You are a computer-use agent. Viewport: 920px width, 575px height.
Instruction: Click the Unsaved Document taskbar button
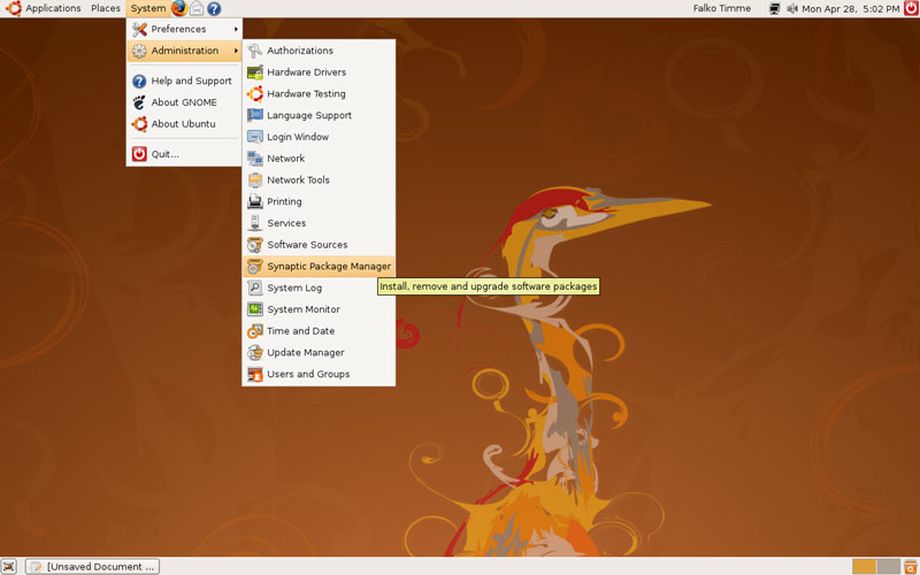pos(92,566)
